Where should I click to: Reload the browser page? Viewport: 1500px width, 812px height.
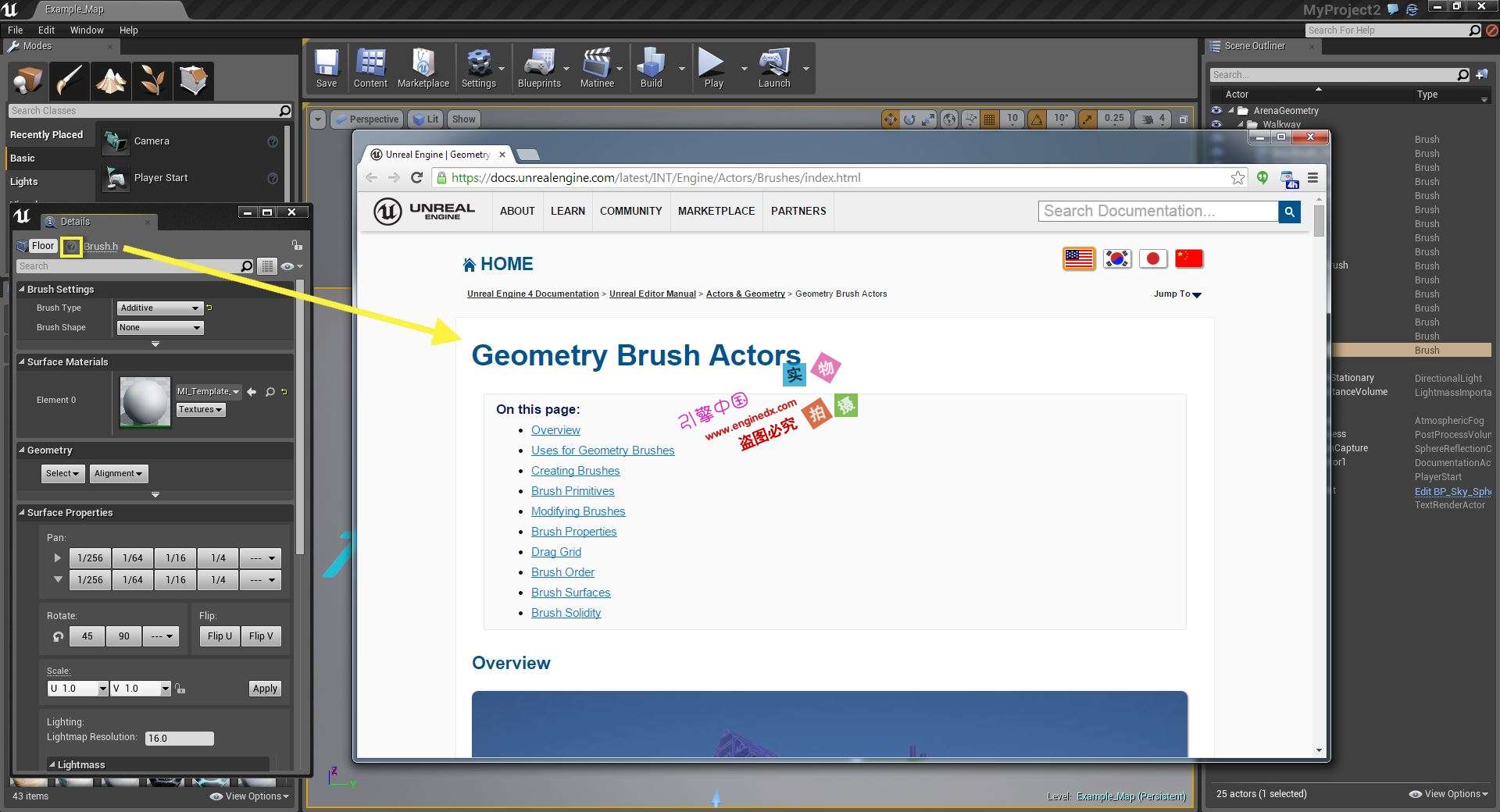tap(417, 178)
